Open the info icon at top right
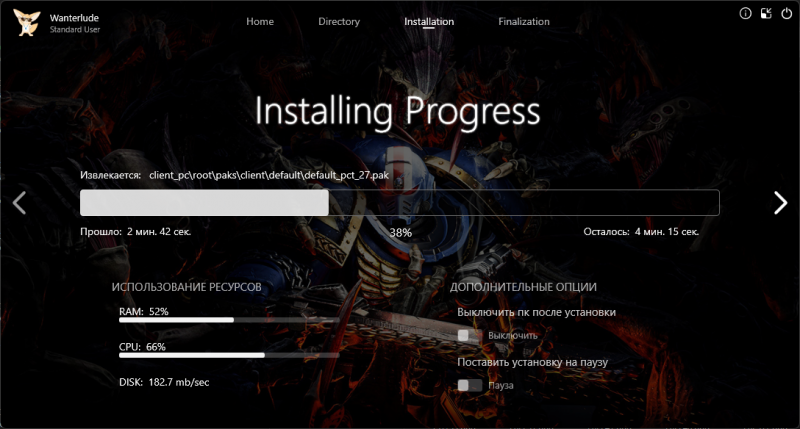The width and height of the screenshot is (800, 429). click(x=745, y=14)
